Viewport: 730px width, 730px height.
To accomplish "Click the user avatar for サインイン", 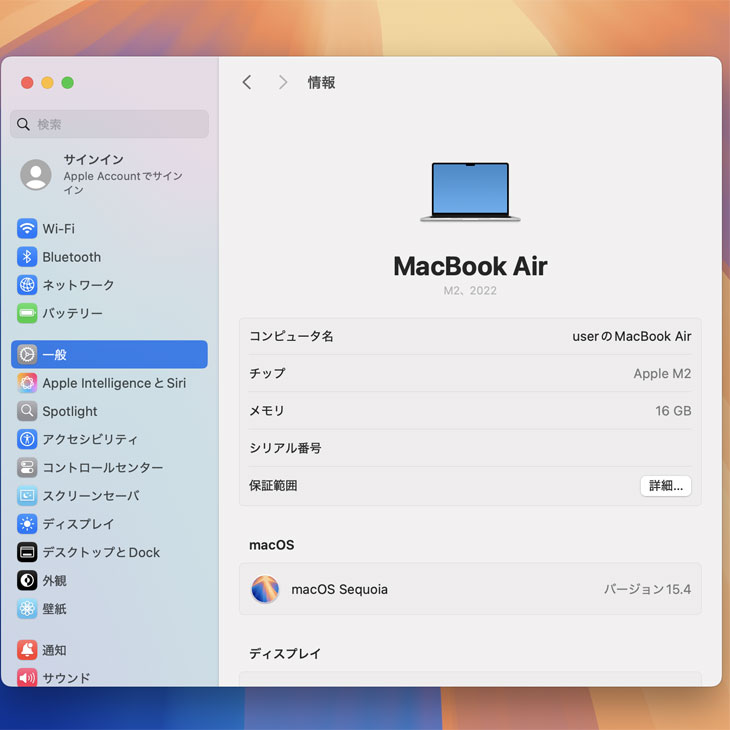I will (x=36, y=175).
